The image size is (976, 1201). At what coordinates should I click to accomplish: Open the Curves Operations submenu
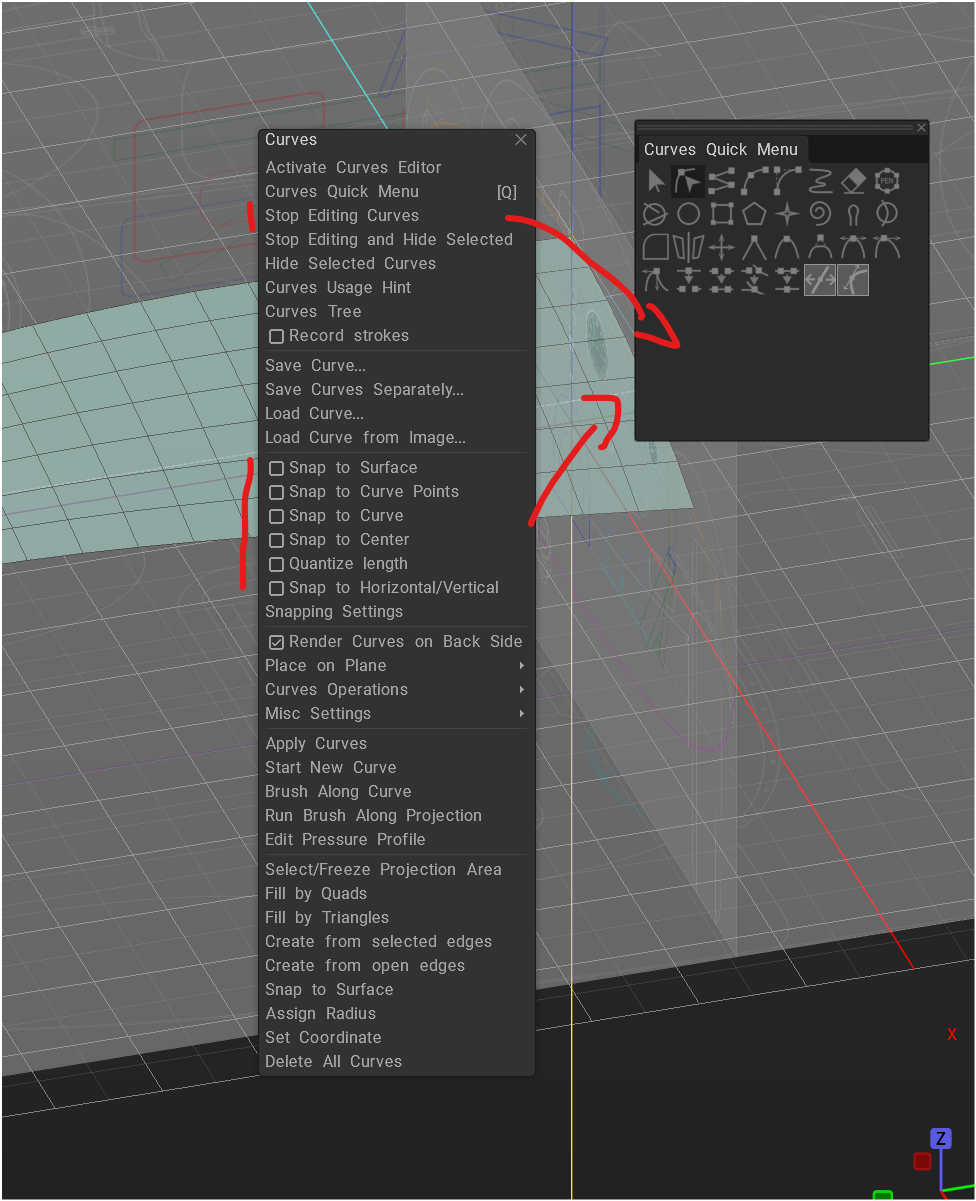[394, 690]
